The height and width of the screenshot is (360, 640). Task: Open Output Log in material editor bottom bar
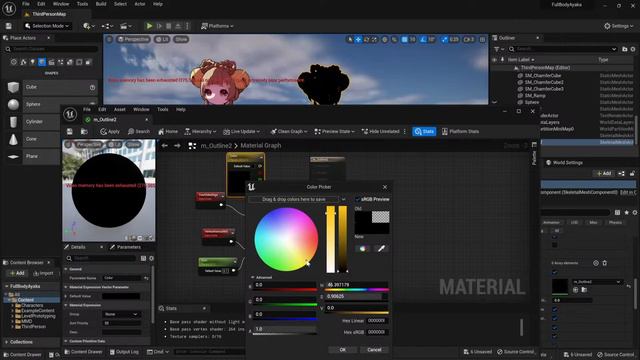coord(124,352)
